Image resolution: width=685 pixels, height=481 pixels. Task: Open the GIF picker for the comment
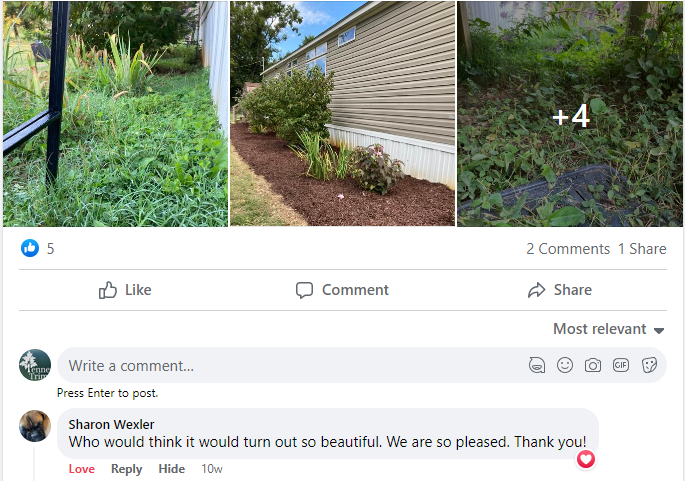click(621, 365)
